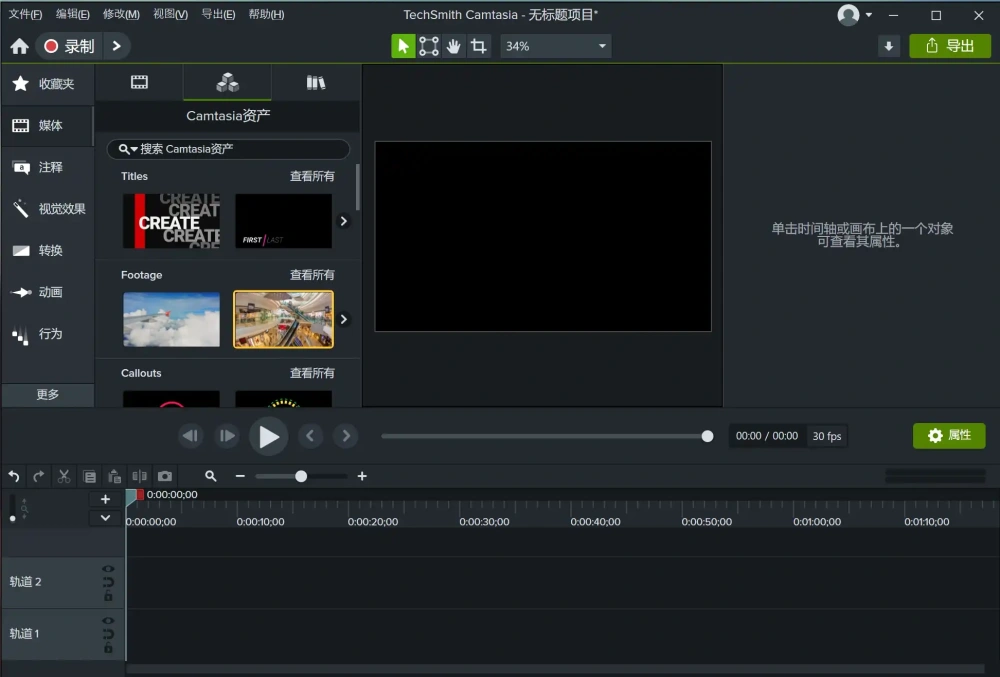Select the shopping mall footage thumbnail
The image size is (1000, 677).
click(x=283, y=319)
